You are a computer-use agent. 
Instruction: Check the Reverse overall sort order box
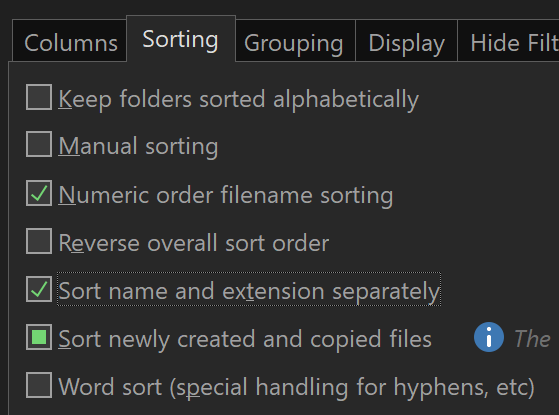[x=39, y=241]
